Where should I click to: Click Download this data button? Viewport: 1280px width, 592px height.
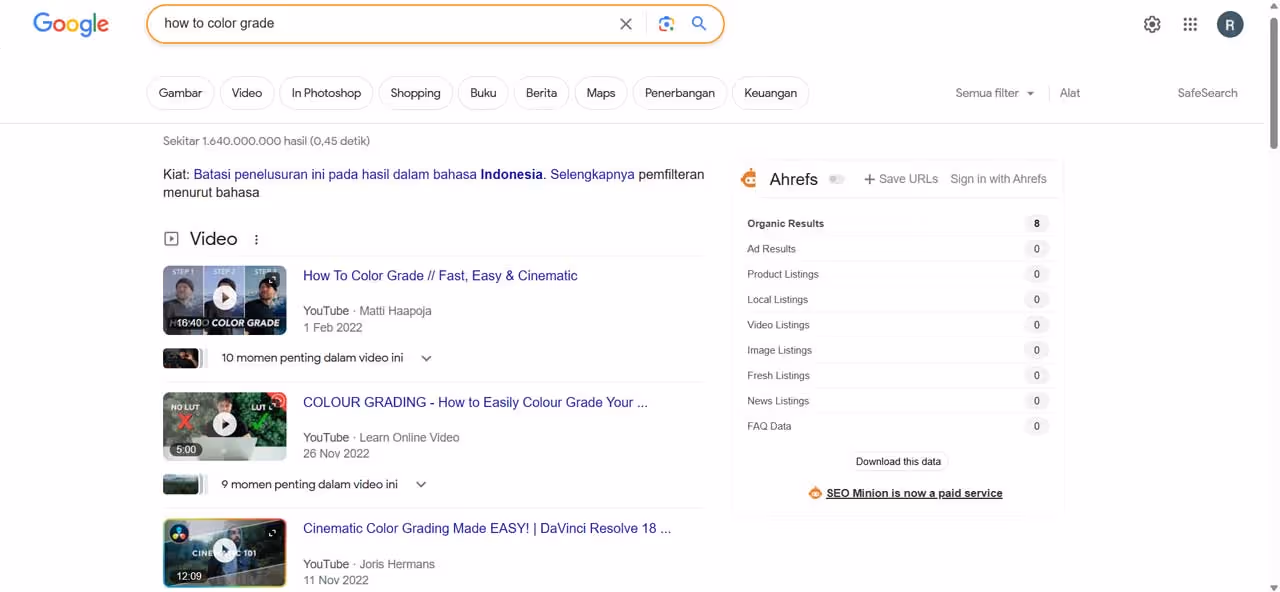pyautogui.click(x=898, y=462)
